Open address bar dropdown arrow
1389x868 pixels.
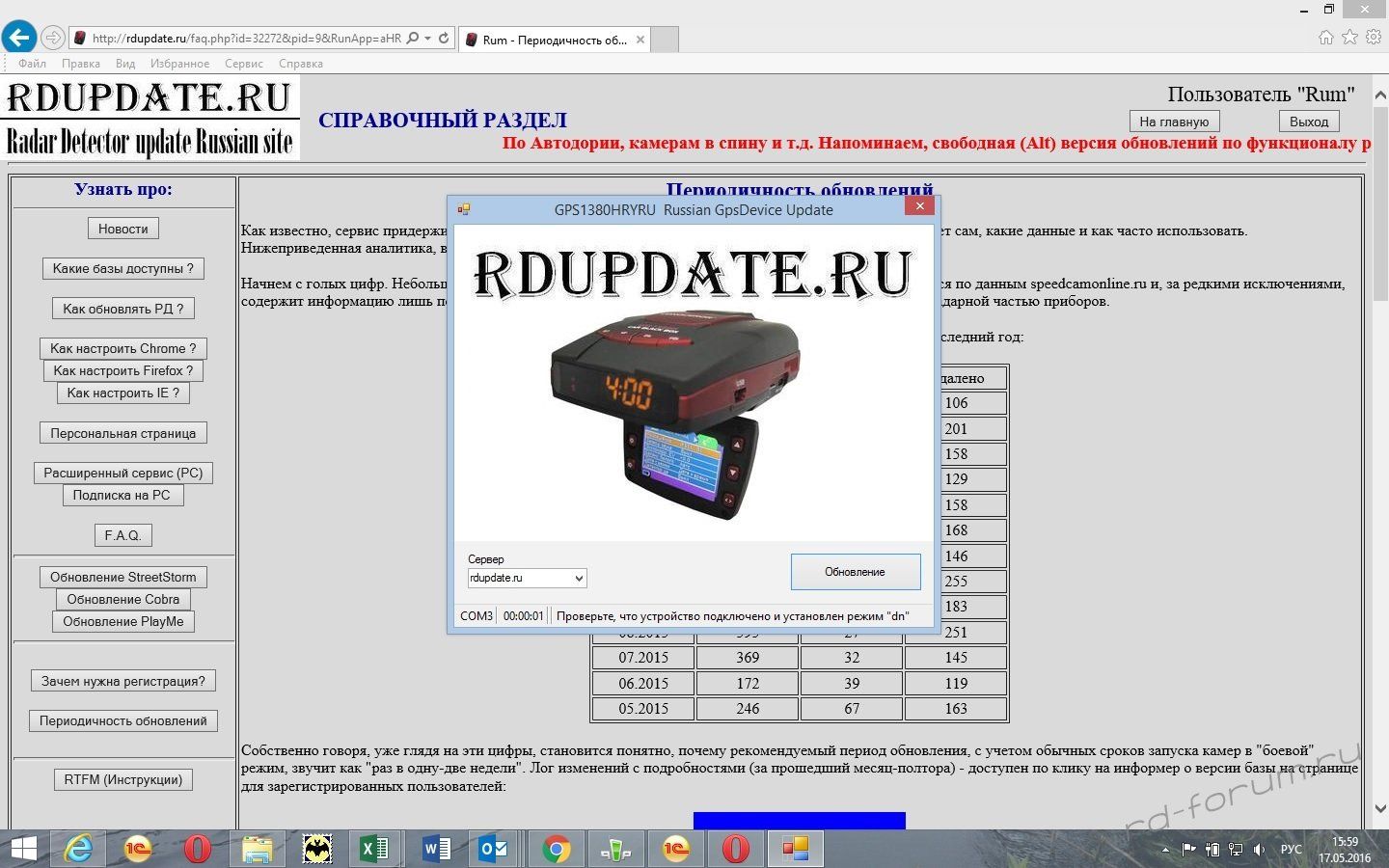[428, 39]
